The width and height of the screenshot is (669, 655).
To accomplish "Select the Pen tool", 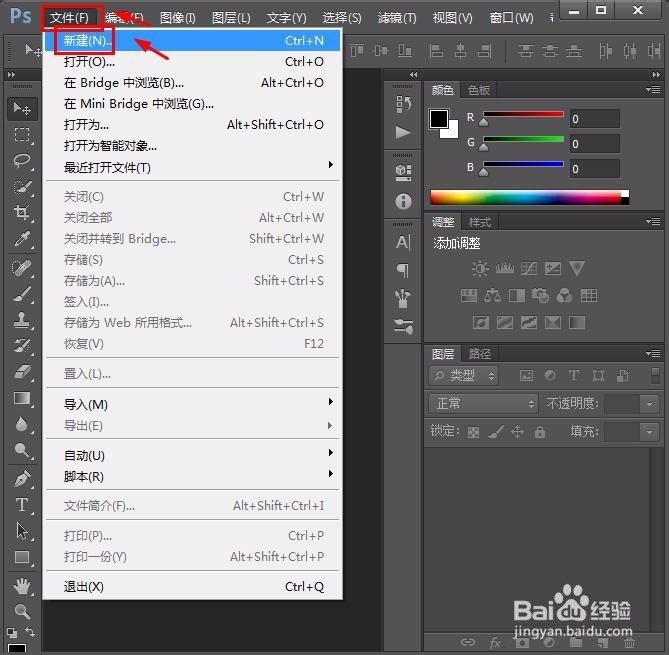I will [x=22, y=479].
